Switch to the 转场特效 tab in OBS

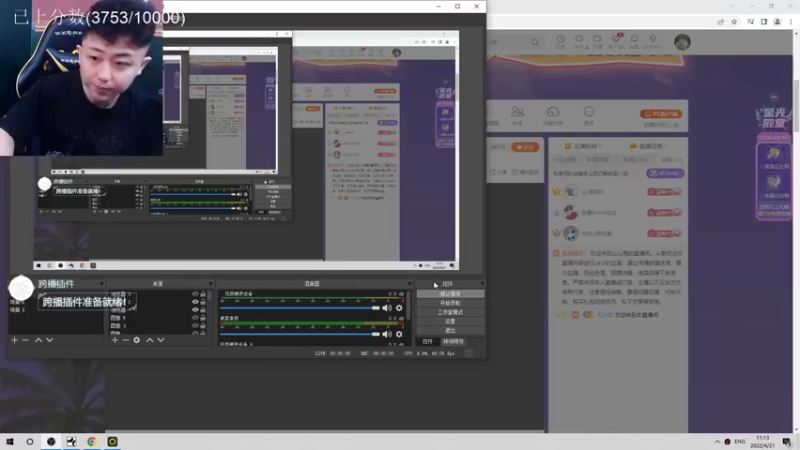point(453,342)
